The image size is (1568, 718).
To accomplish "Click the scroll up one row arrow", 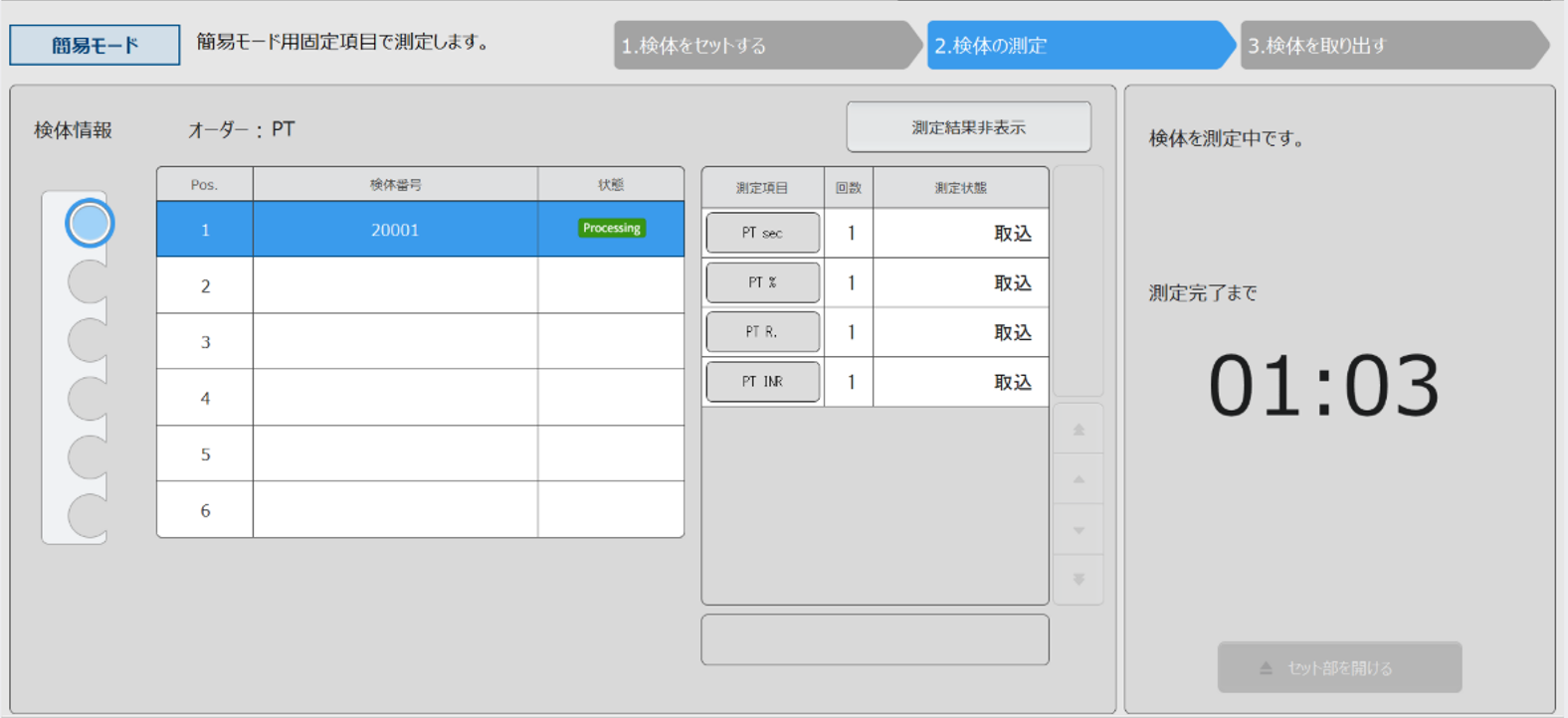I will pyautogui.click(x=1078, y=479).
